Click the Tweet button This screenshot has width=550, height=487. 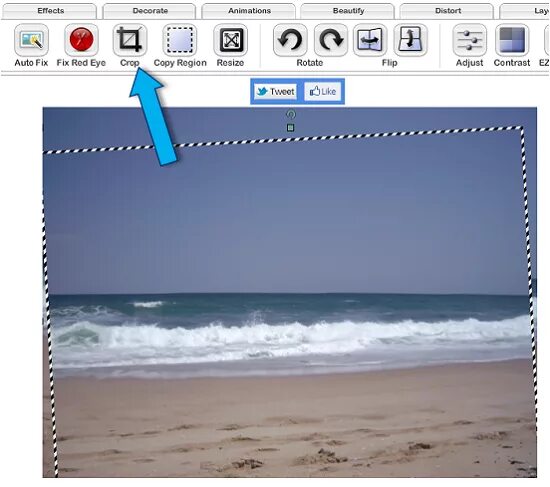click(275, 92)
